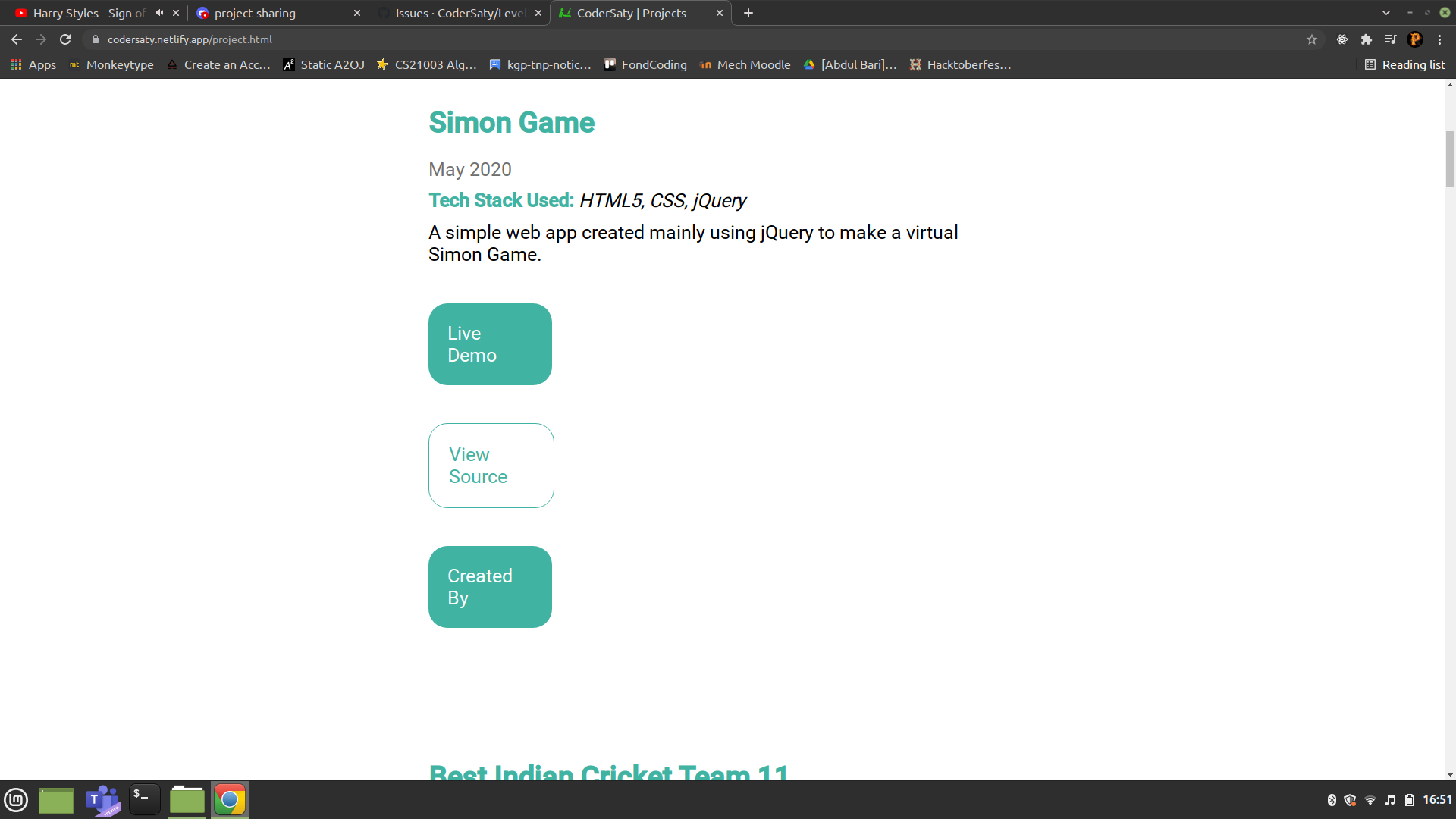Open the Chrome profile avatar
Screen dimensions: 1456x819
click(x=1415, y=39)
